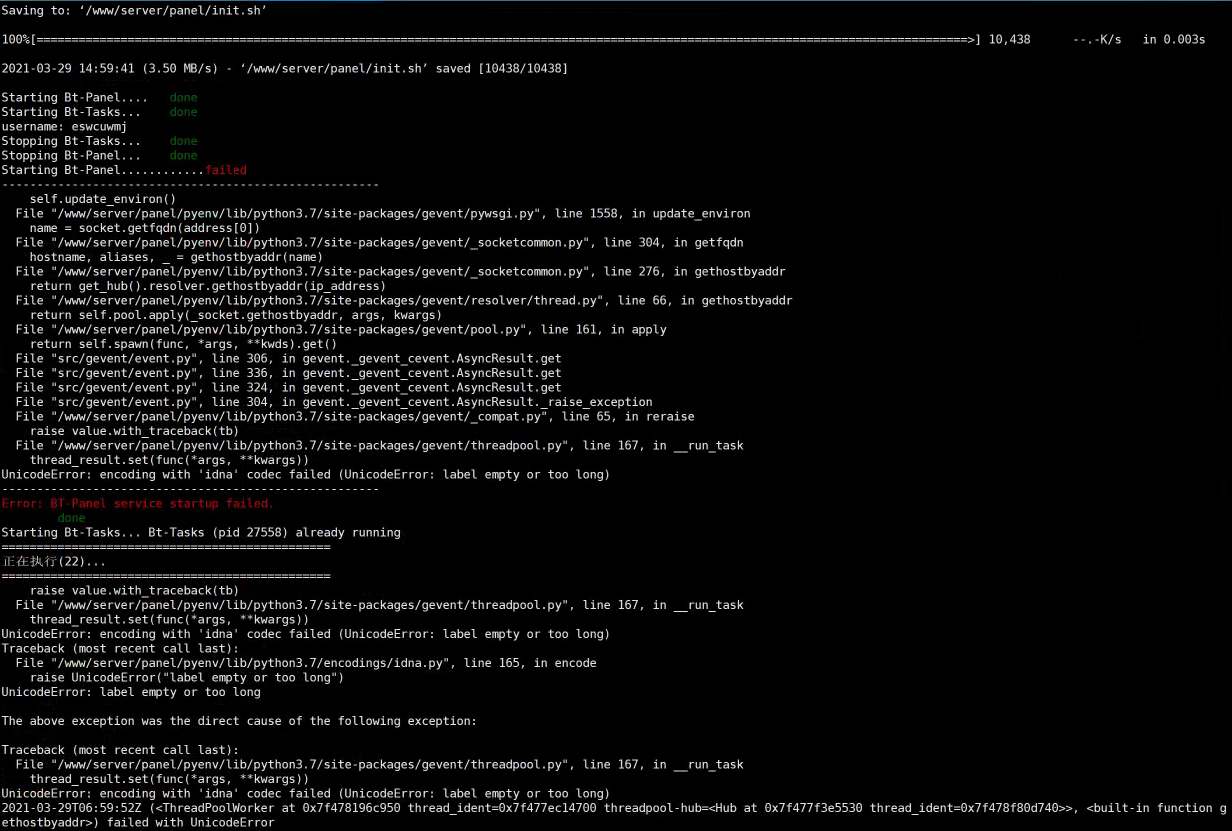1232x831 pixels.
Task: Click the 'self.update_environ()' line
Action: coord(103,199)
